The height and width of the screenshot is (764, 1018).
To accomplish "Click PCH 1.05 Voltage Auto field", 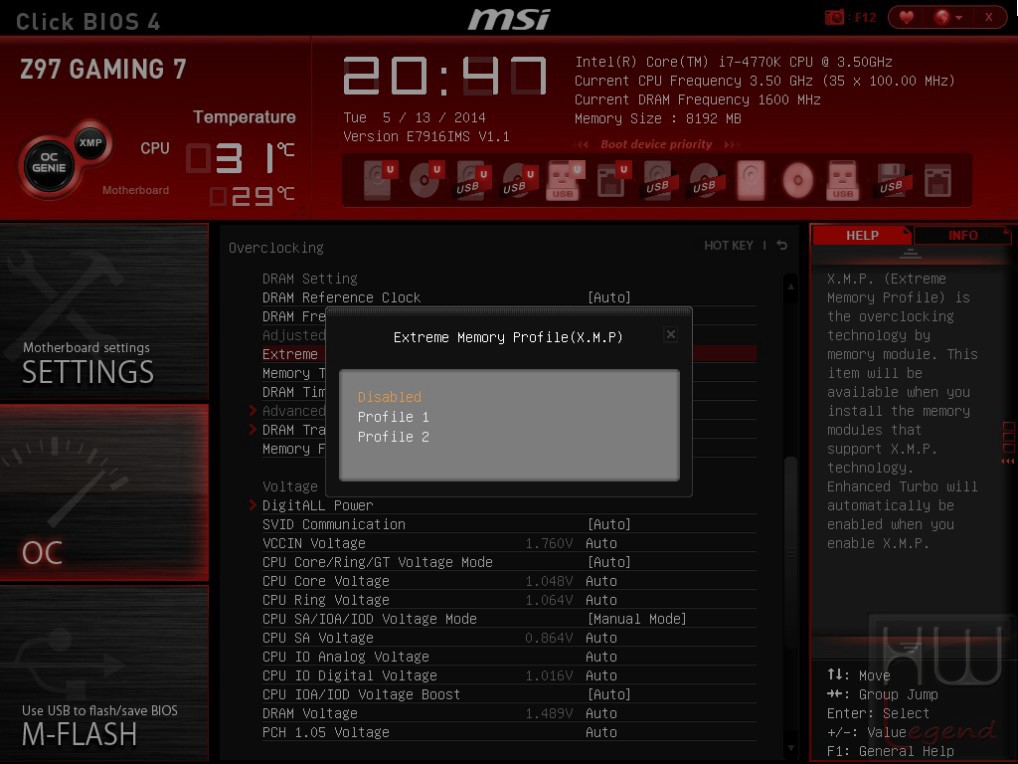I will point(601,732).
